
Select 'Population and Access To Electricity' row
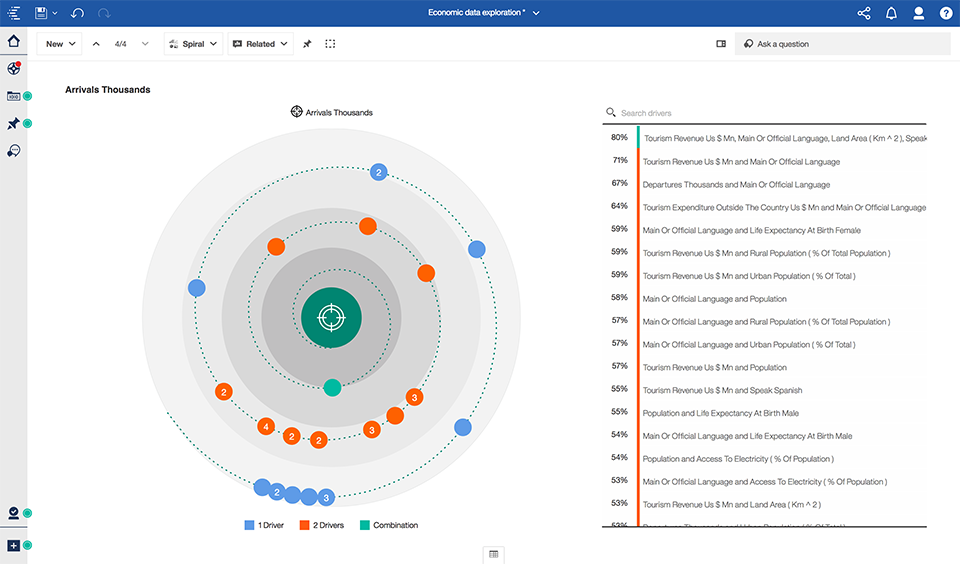pos(764,459)
